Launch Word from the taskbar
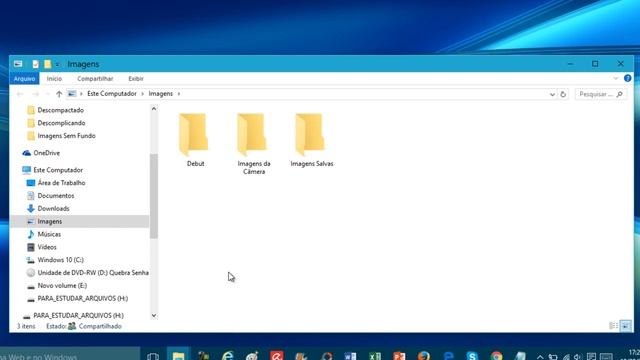Image resolution: width=640 pixels, height=360 pixels. [350, 356]
